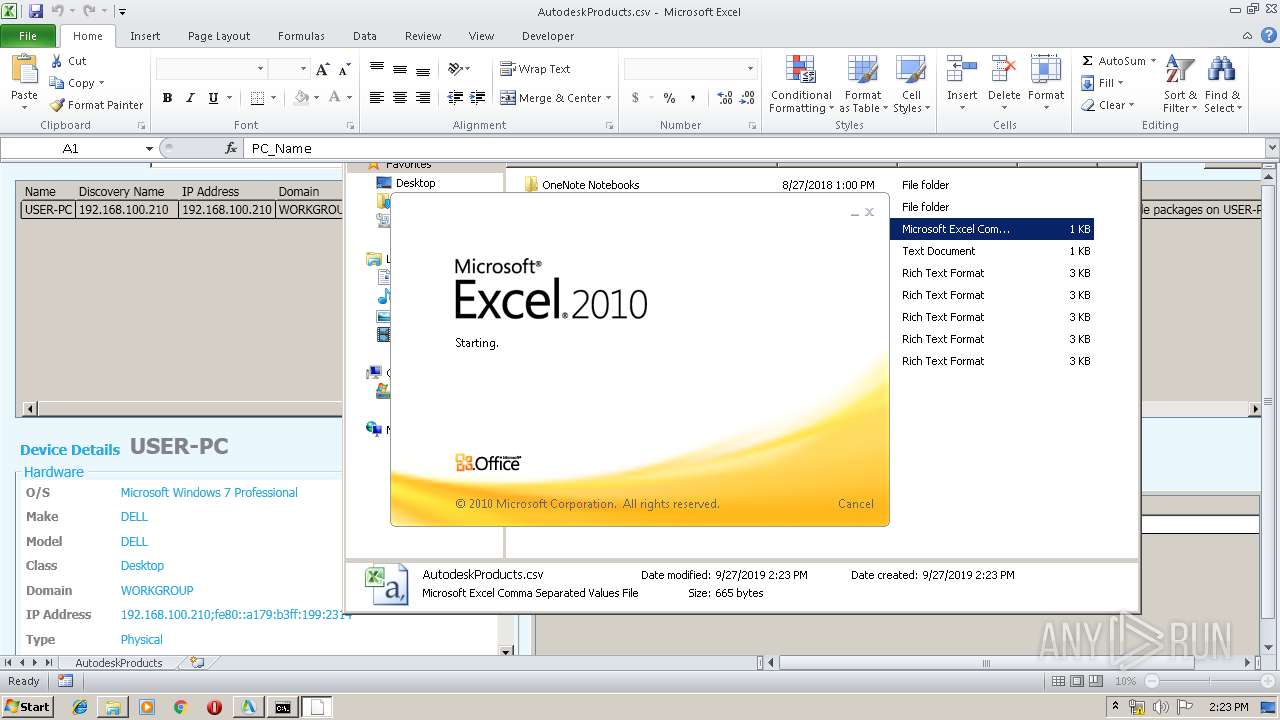Click the formula bar containing PC_Name
The width and height of the screenshot is (1280, 720).
pos(755,148)
